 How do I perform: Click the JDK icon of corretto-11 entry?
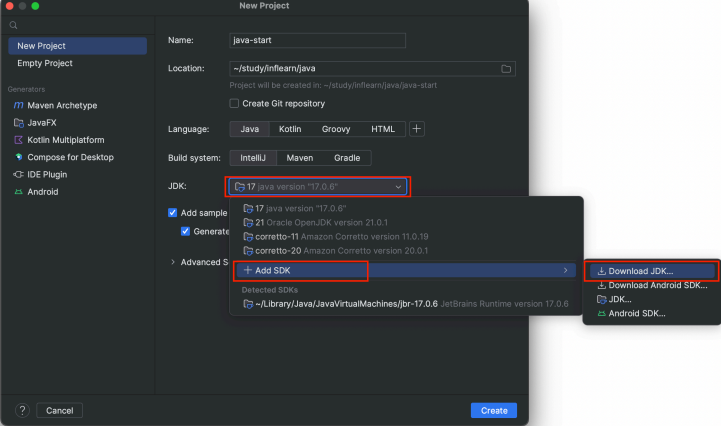pyautogui.click(x=248, y=237)
